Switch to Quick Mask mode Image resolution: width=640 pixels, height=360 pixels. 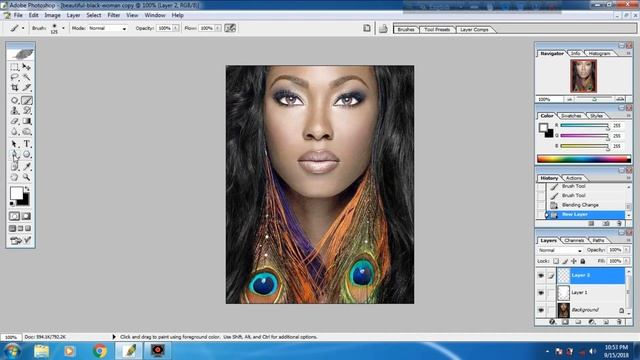(27, 216)
